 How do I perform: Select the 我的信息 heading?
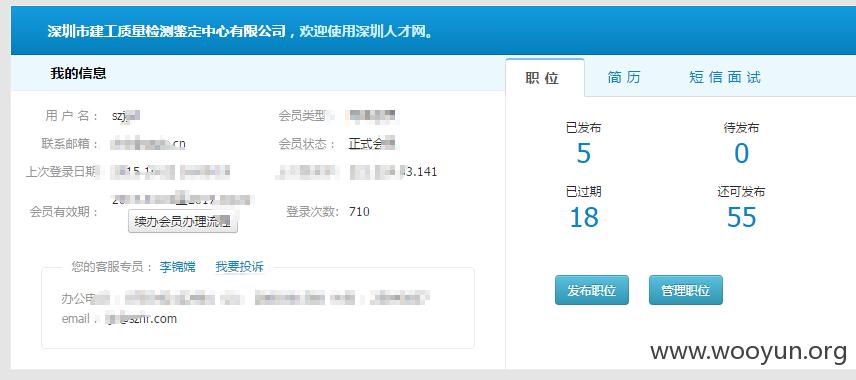[78, 73]
